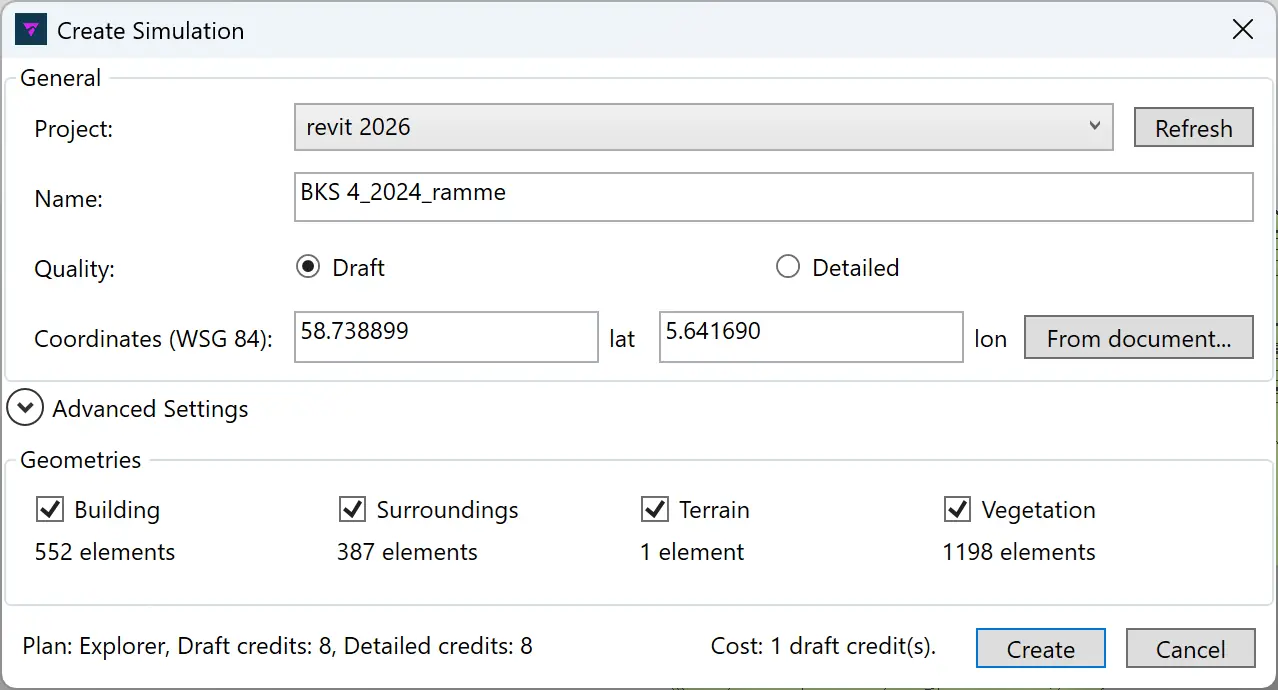Click the Advanced Settings label
1278x690 pixels.
tap(150, 409)
